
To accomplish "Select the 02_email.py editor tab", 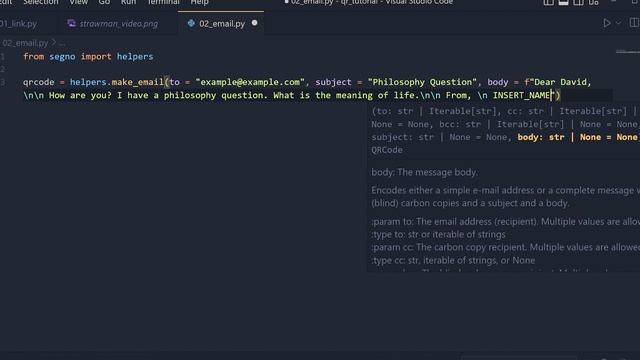I will tap(221, 24).
